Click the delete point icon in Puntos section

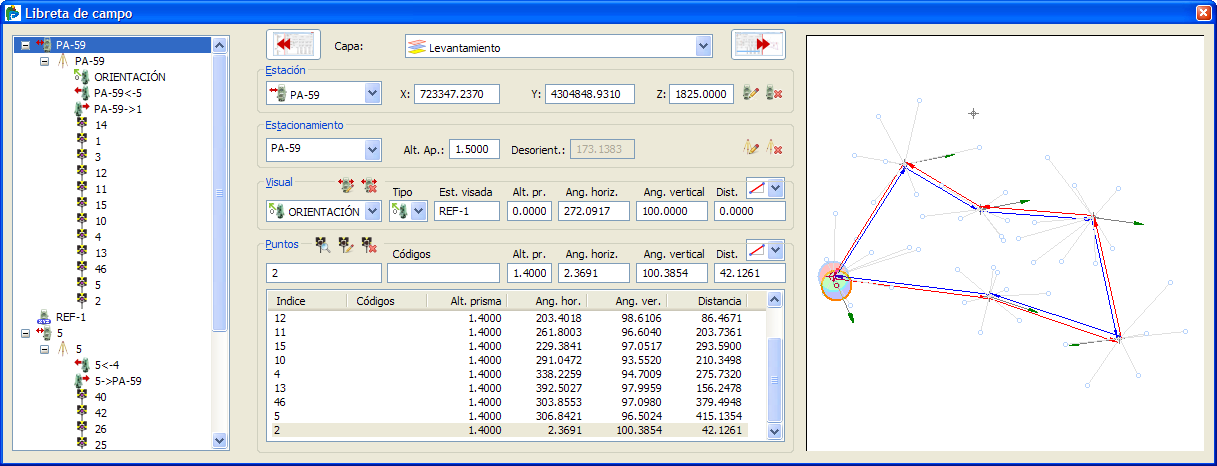point(369,244)
